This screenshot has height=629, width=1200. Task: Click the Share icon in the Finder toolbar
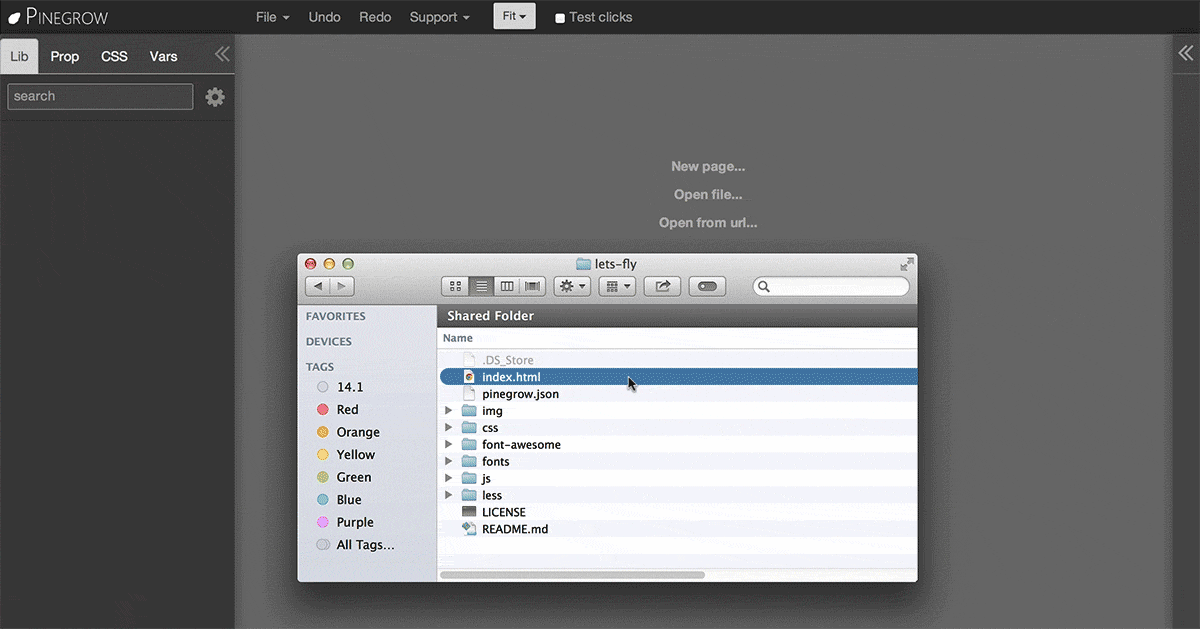662,286
